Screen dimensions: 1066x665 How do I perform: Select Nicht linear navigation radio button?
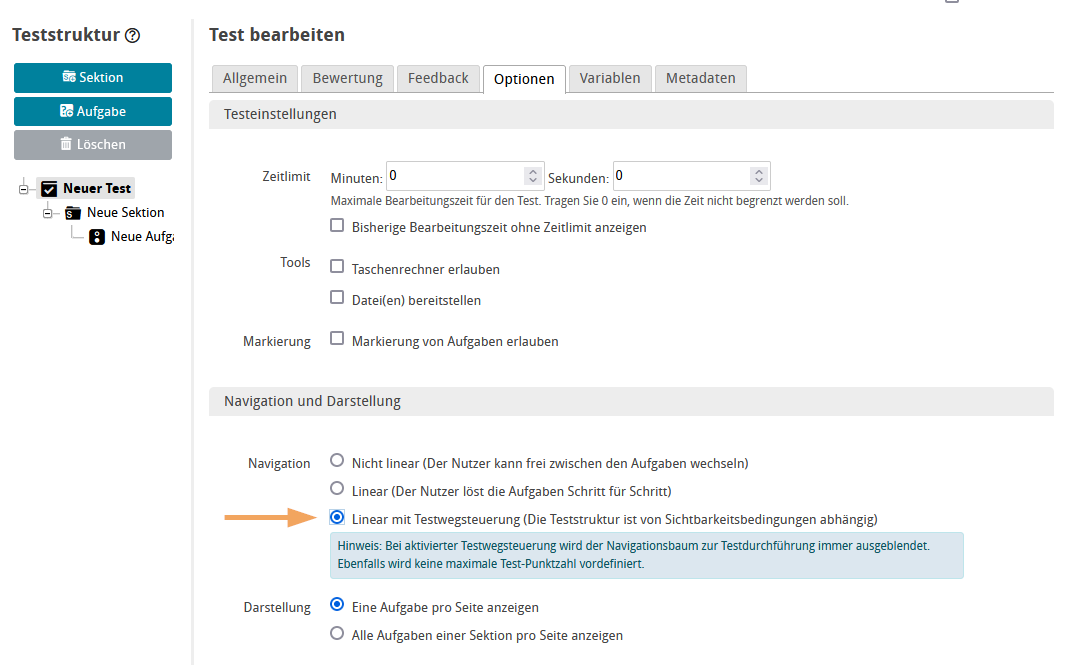click(x=337, y=462)
